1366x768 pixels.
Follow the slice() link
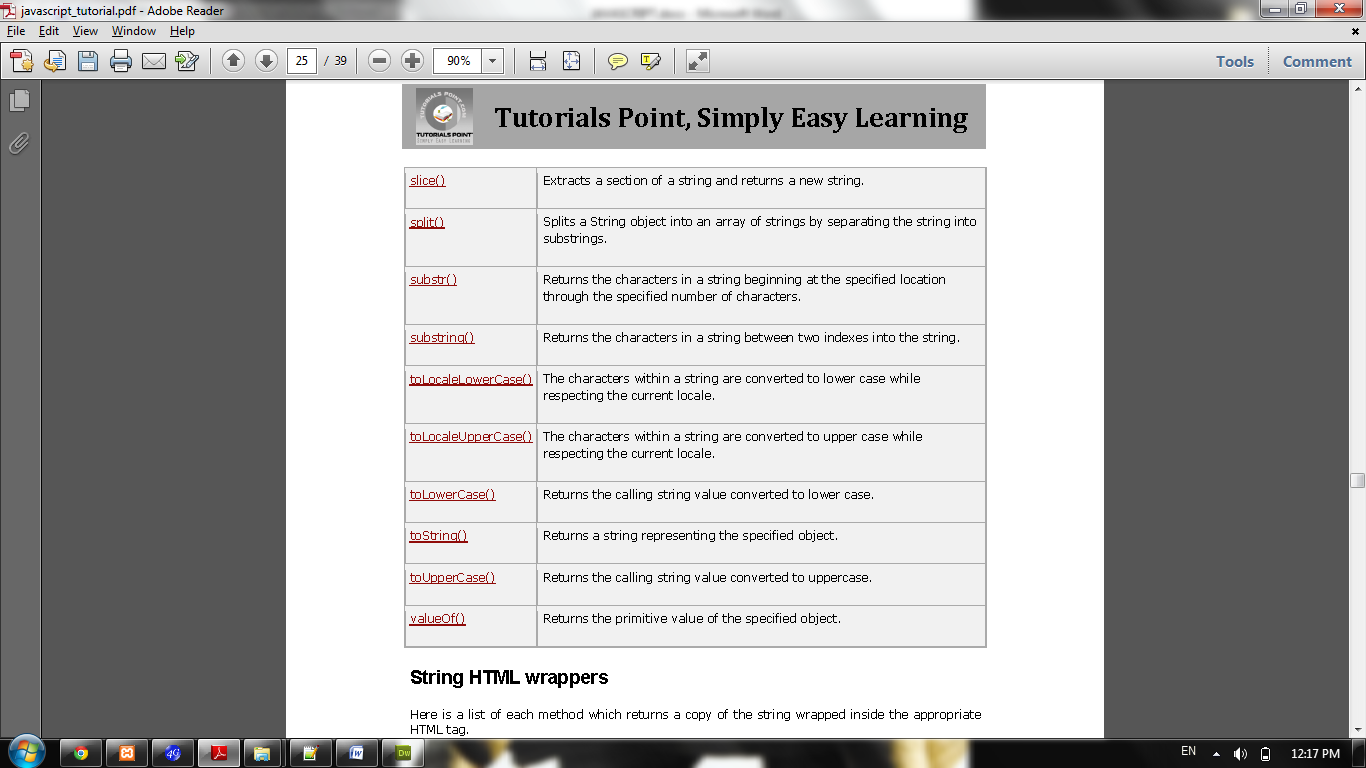click(x=428, y=180)
